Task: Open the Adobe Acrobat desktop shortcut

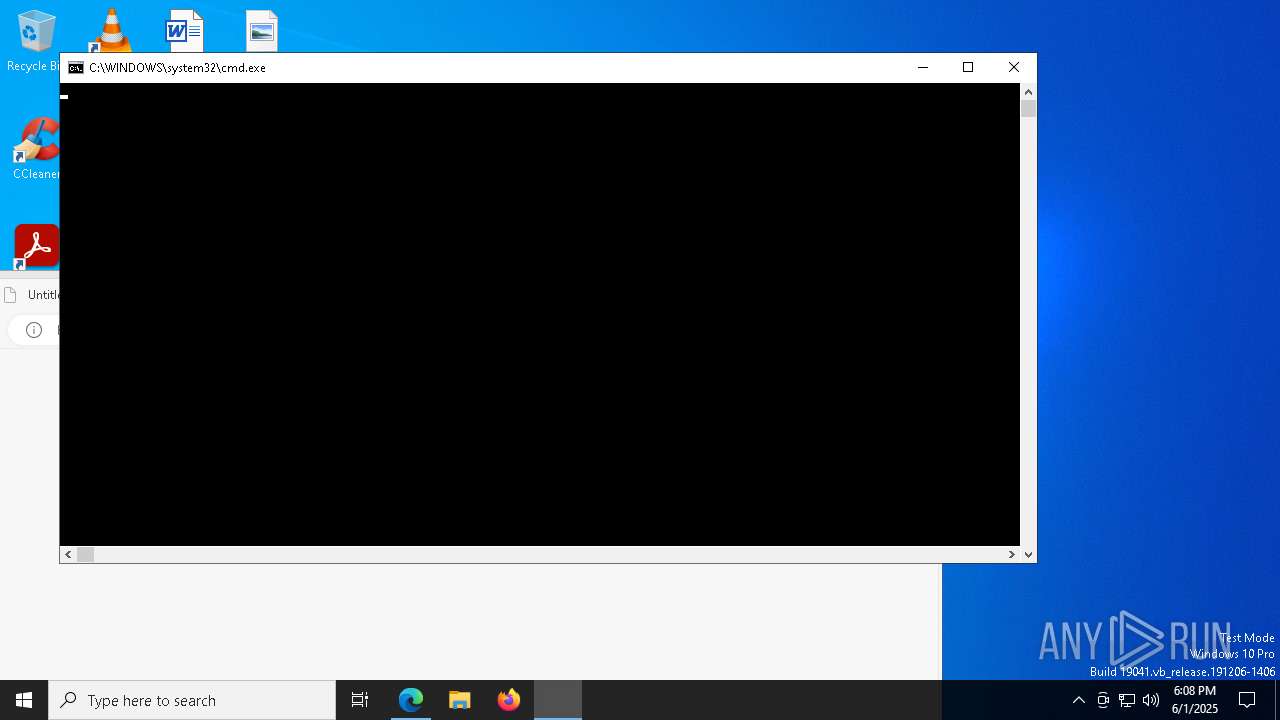Action: 36,246
